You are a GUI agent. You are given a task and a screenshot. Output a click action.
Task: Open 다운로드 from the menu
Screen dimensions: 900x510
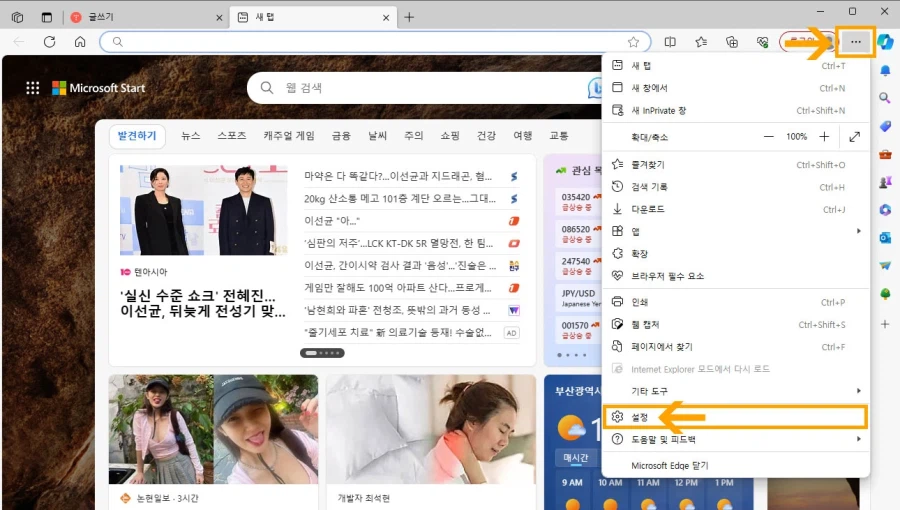pos(735,209)
